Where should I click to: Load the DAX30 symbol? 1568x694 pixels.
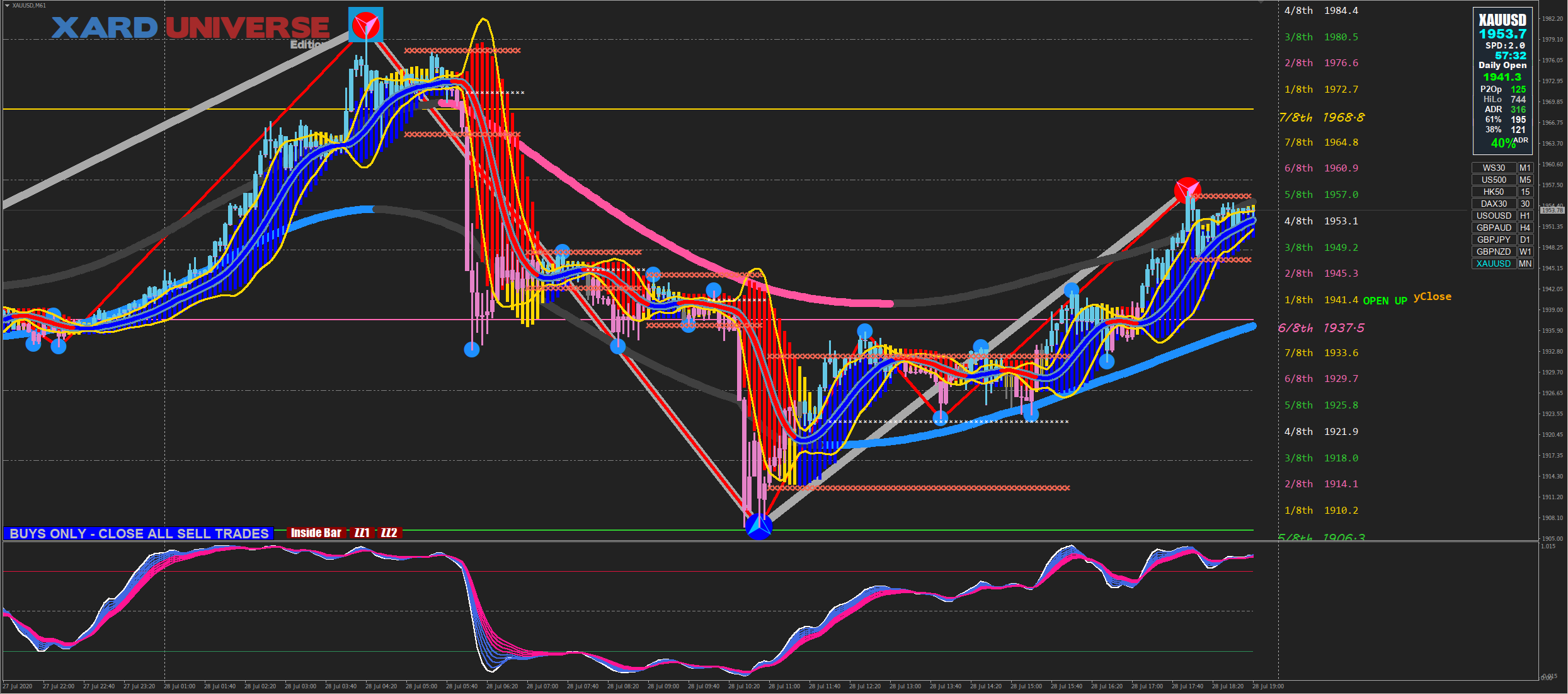1493,204
